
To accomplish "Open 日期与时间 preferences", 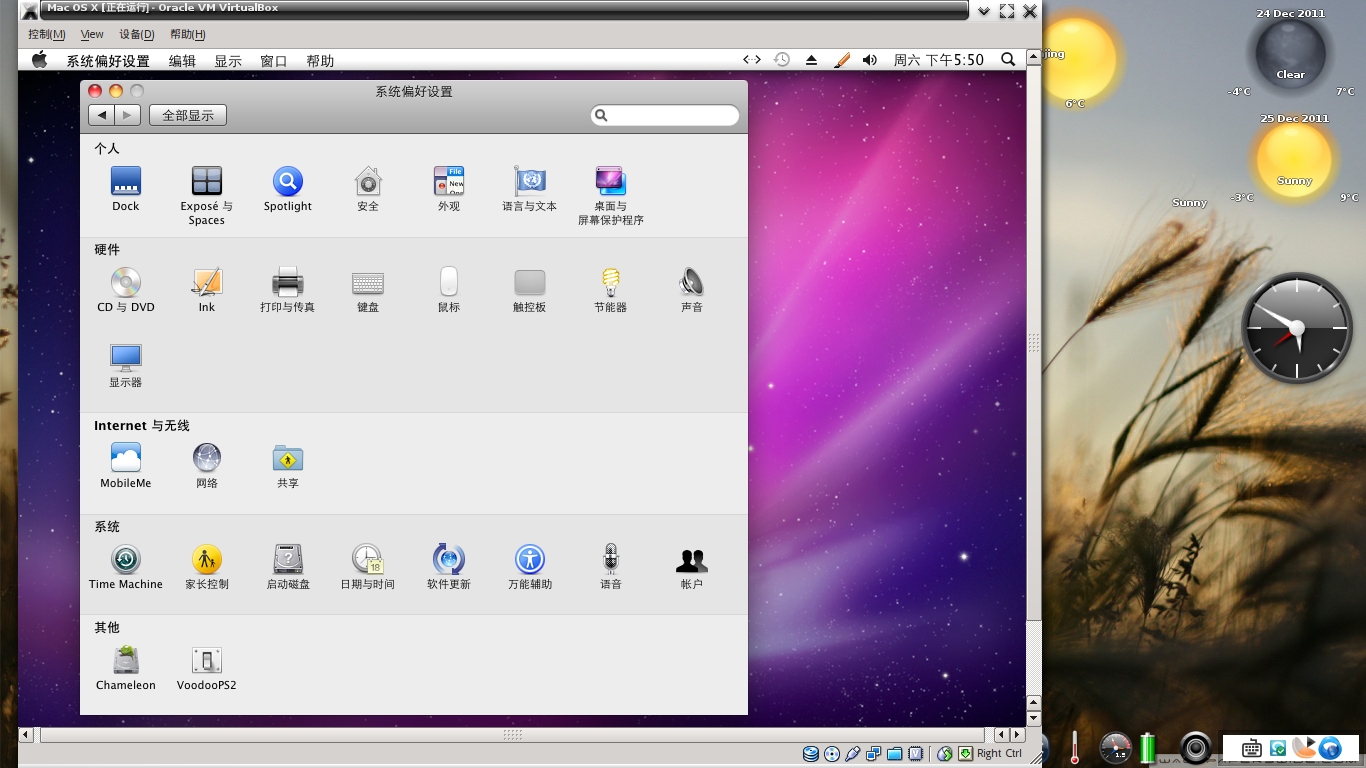I will pos(368,567).
